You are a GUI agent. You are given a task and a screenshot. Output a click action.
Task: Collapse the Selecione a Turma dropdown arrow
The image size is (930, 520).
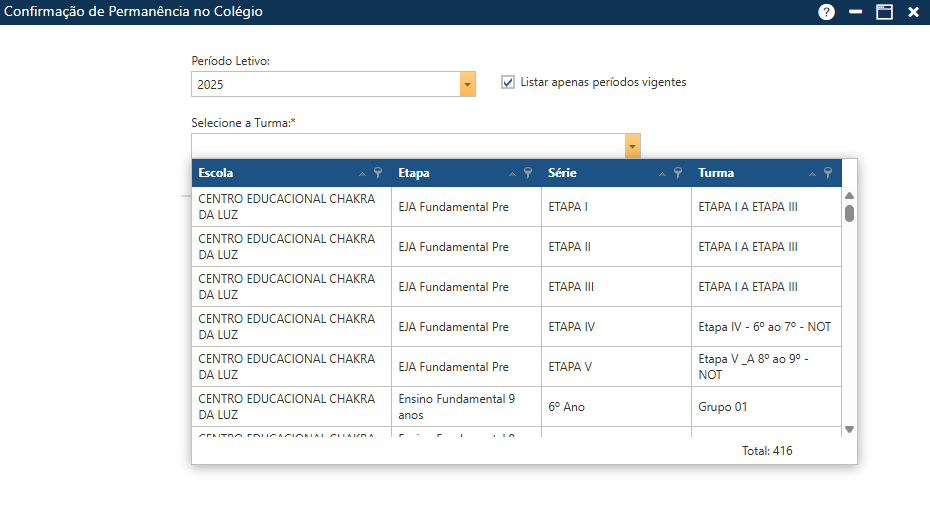click(632, 147)
